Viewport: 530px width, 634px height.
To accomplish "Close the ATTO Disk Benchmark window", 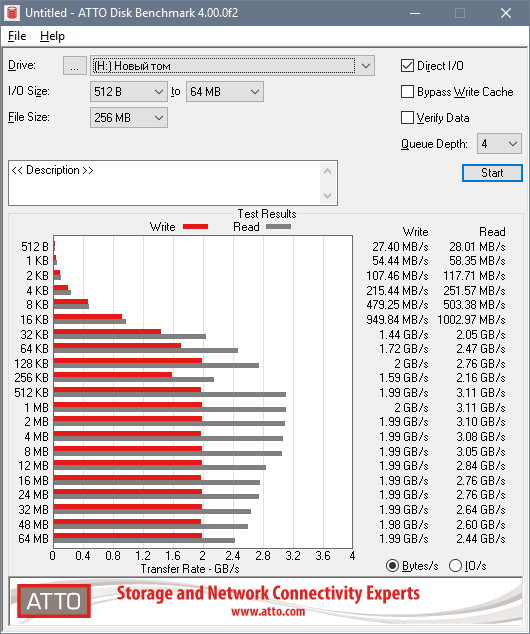I will coord(506,13).
